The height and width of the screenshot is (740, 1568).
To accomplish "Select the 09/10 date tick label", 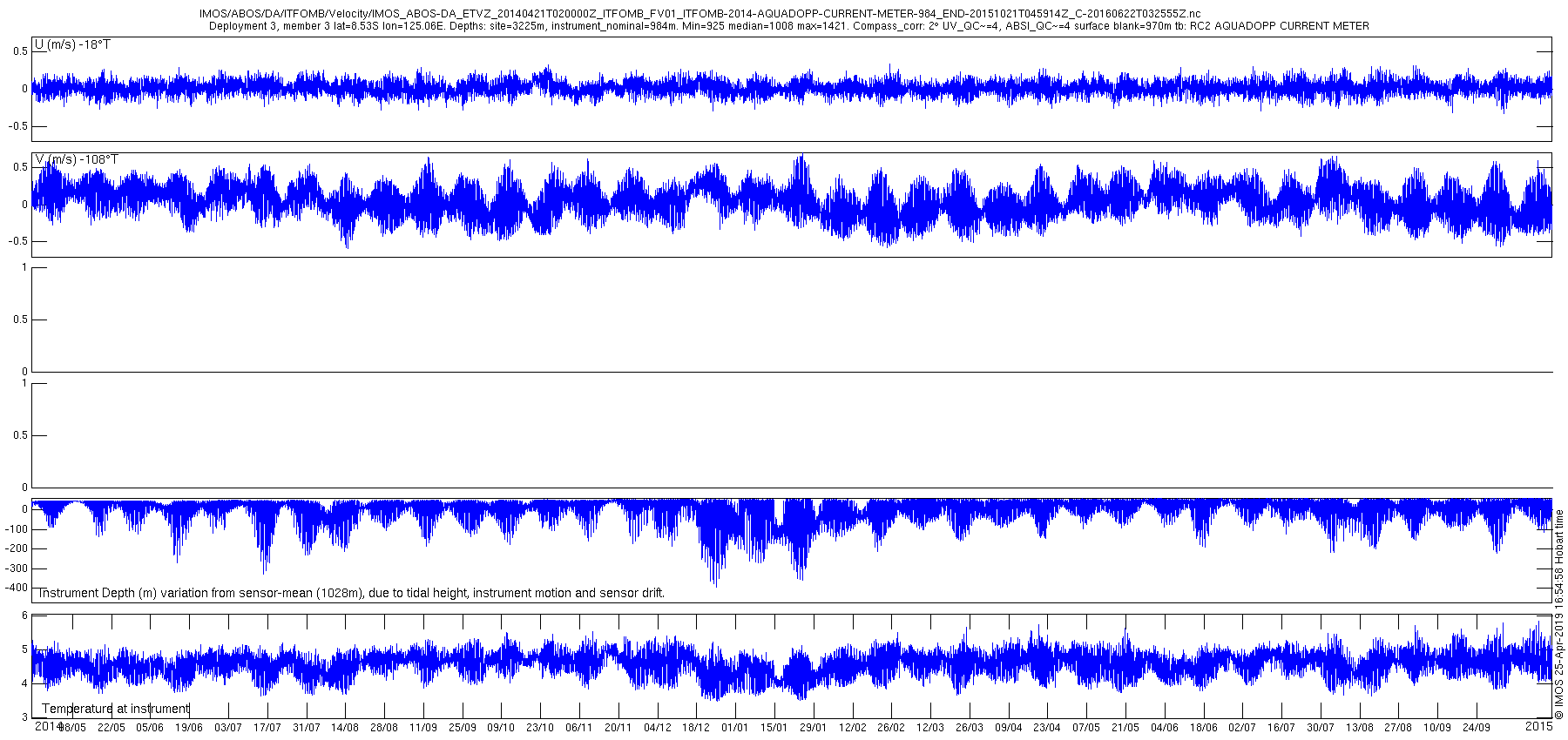I will (501, 728).
